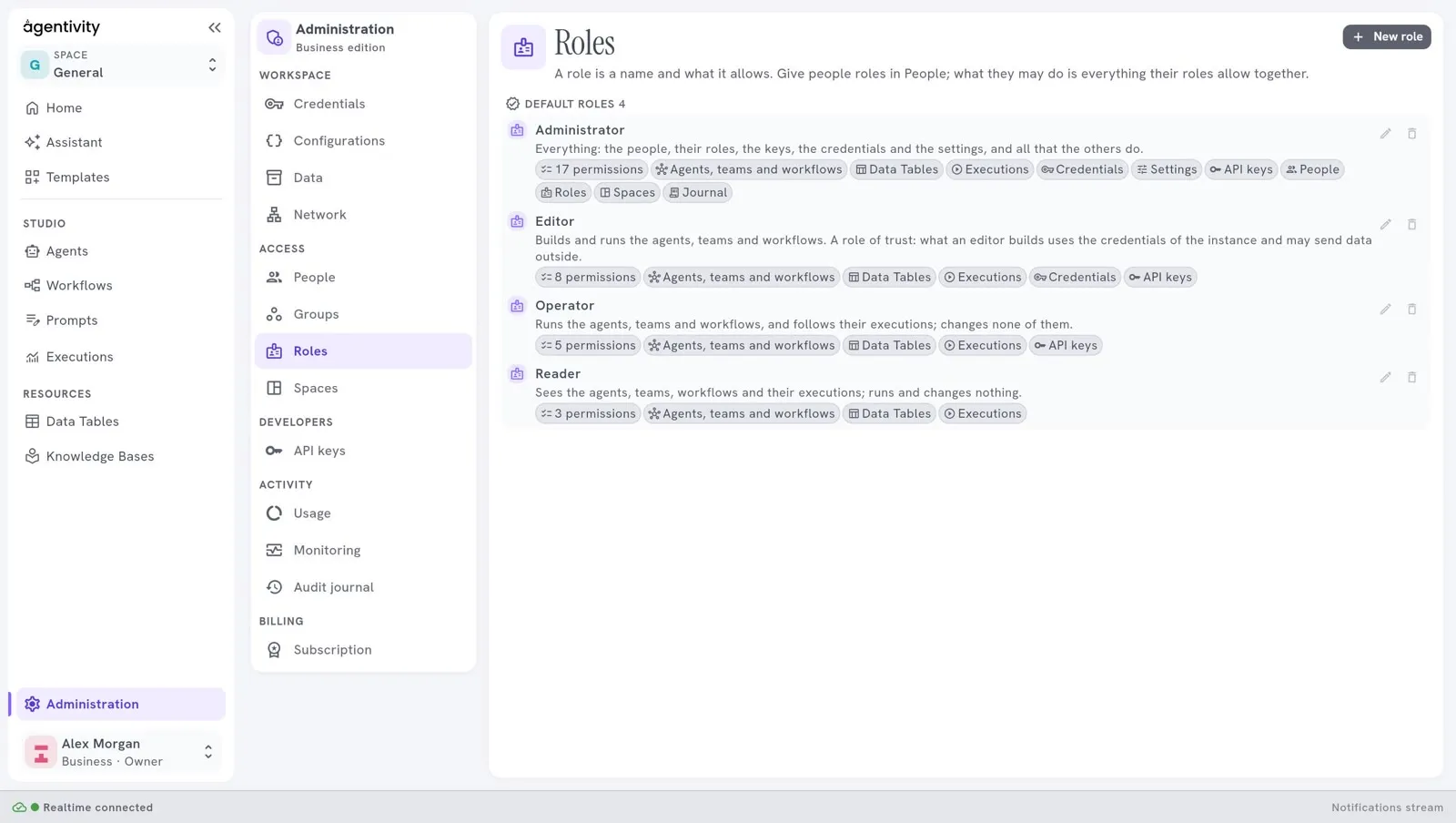This screenshot has width=1456, height=823.
Task: Open Workflows in Studio section
Action: point(121,286)
